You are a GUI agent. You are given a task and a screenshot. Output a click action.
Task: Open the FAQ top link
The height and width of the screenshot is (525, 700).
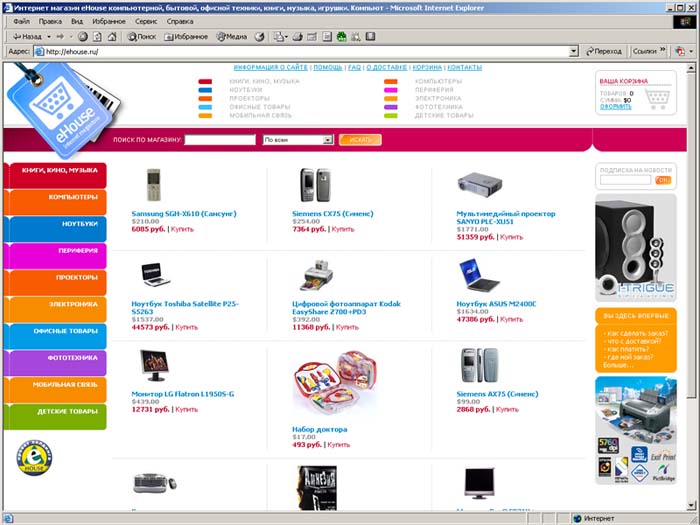tap(354, 67)
